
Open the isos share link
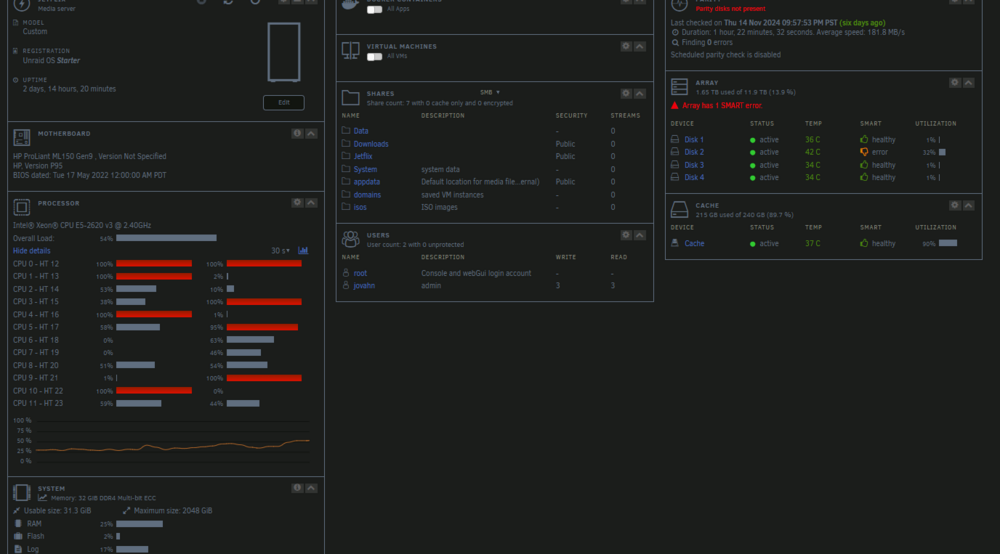click(x=360, y=207)
